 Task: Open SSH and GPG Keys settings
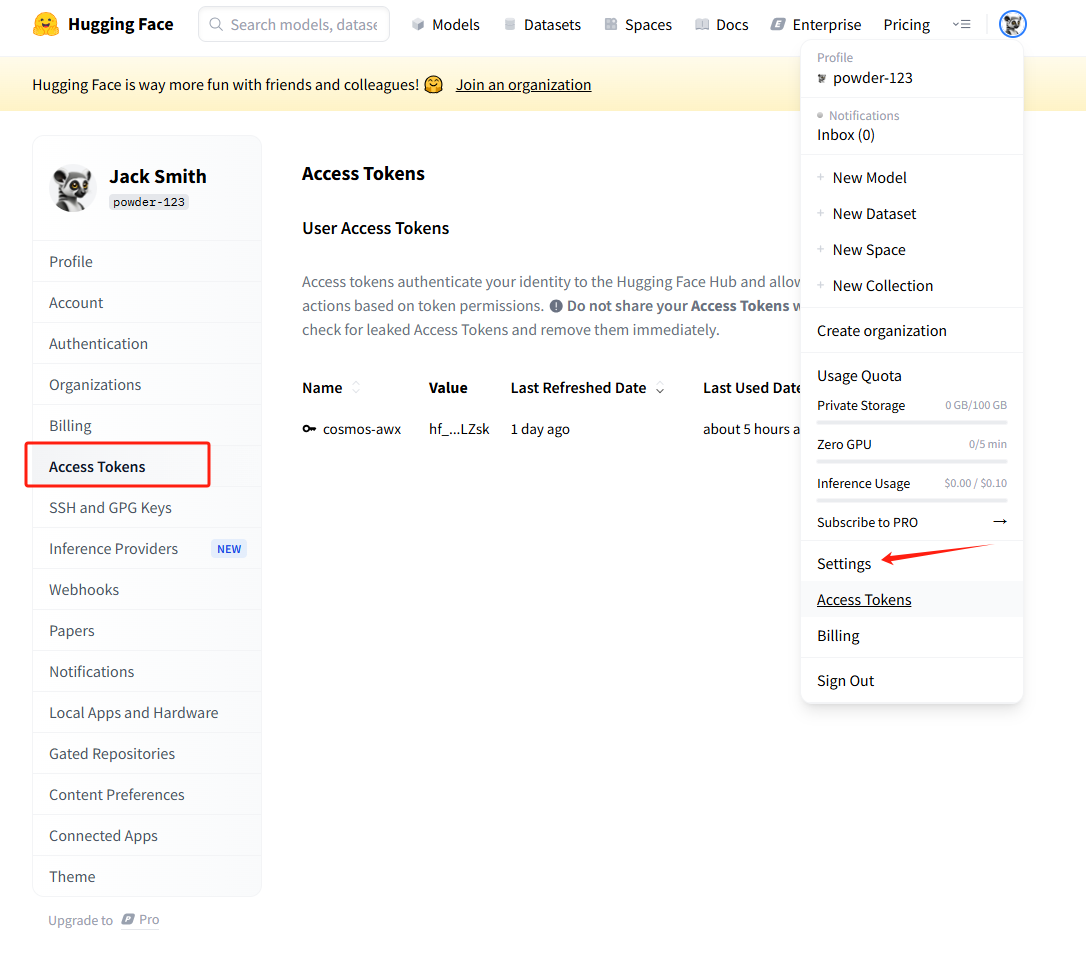pos(147,508)
